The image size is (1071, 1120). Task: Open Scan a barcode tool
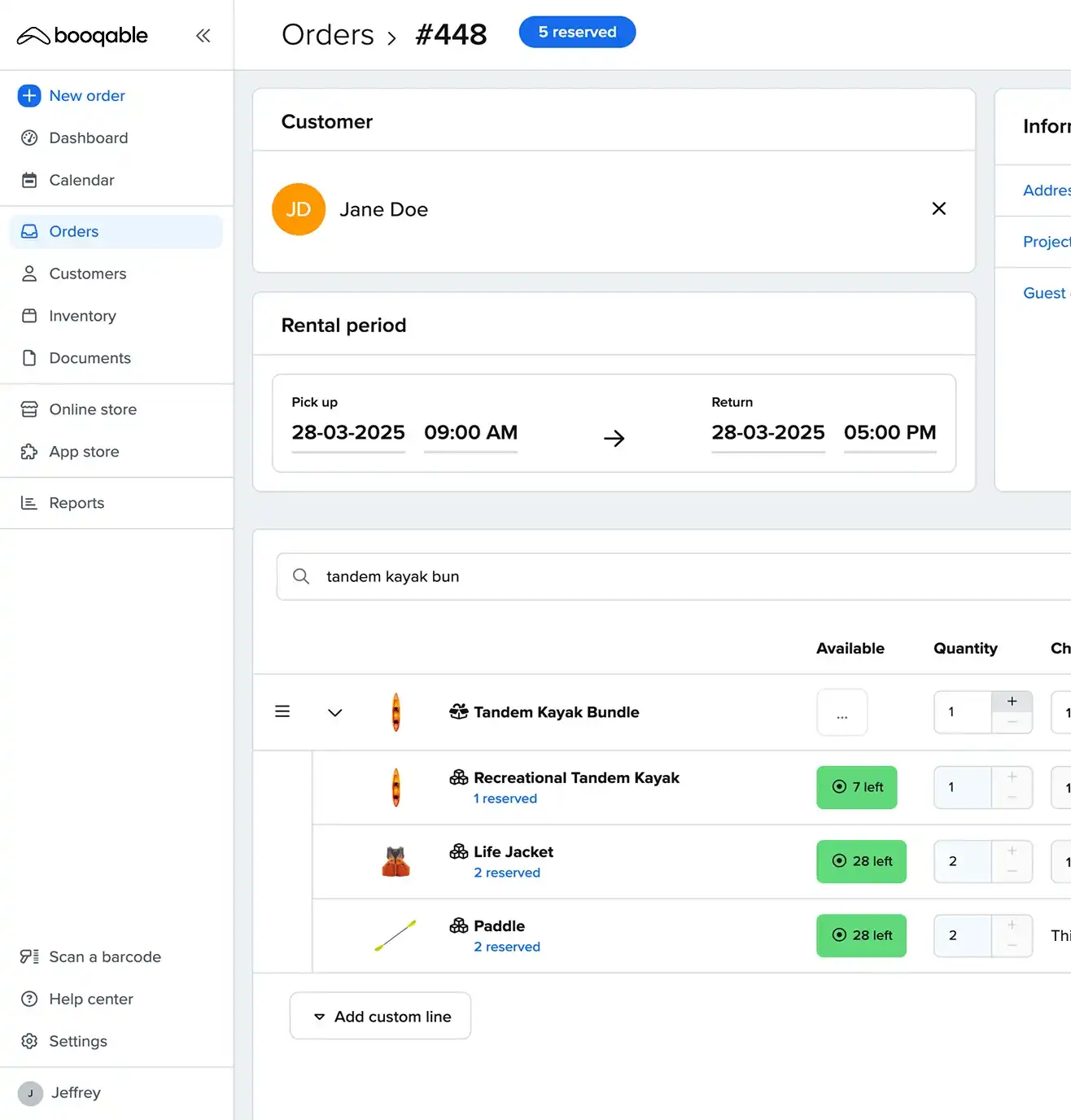click(104, 956)
